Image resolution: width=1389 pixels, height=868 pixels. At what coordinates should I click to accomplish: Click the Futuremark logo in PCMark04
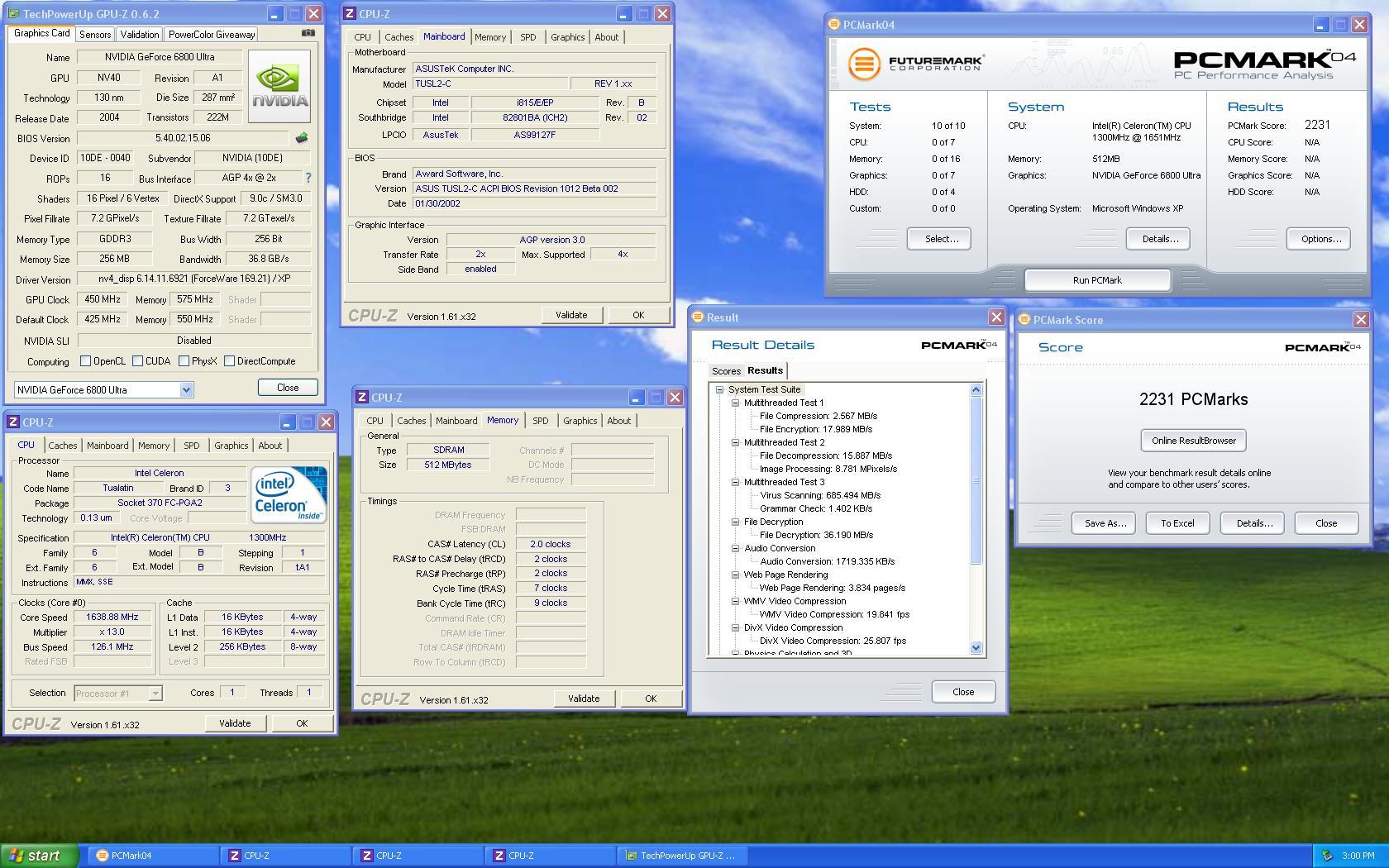(x=916, y=63)
